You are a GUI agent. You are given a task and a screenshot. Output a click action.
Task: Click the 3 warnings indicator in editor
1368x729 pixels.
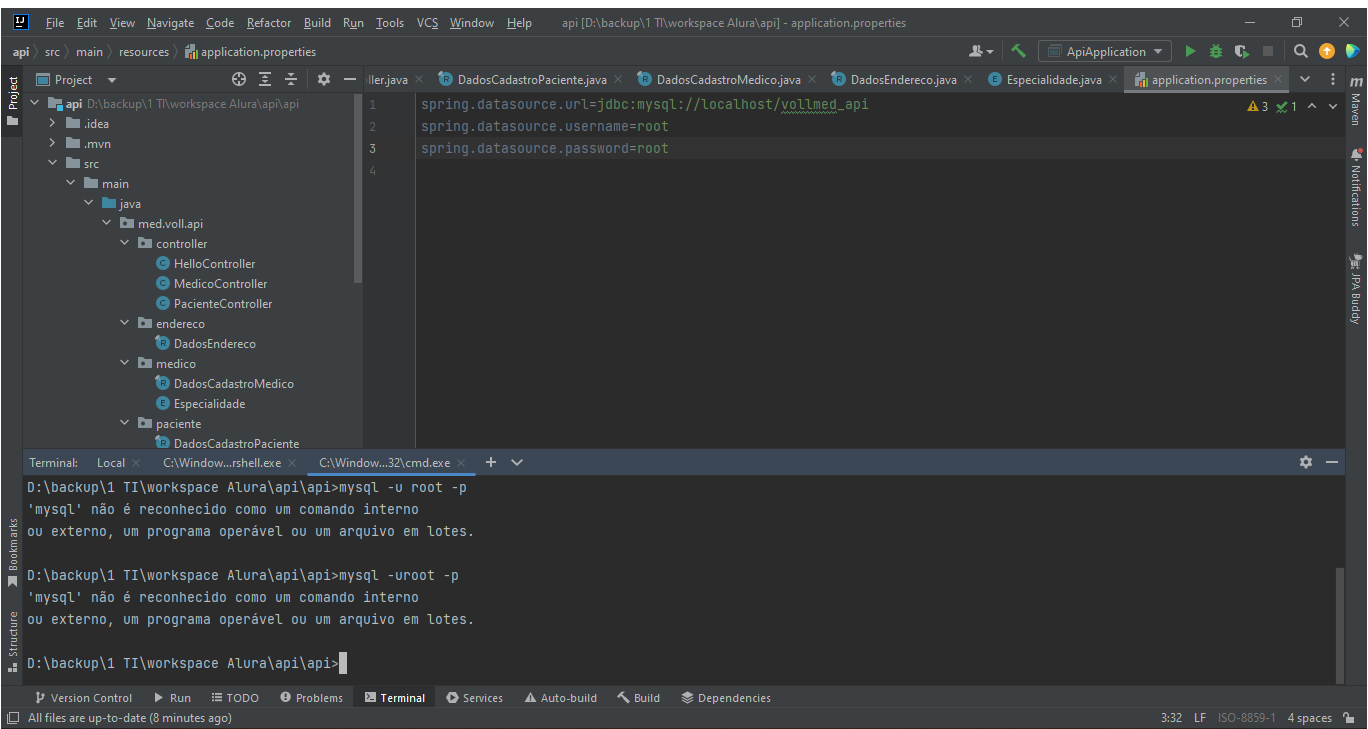1258,106
